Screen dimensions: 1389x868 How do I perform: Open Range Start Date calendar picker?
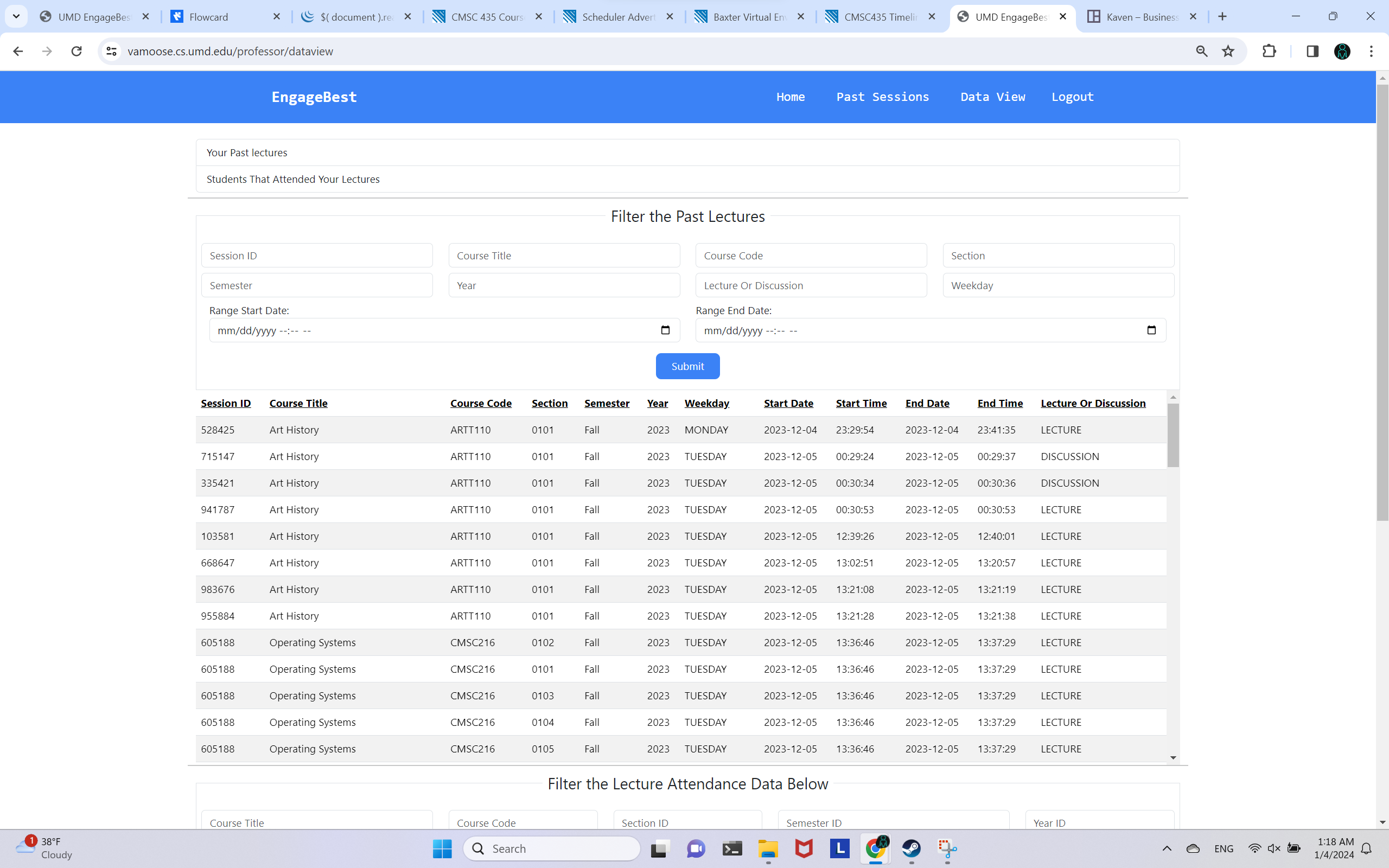coord(665,330)
